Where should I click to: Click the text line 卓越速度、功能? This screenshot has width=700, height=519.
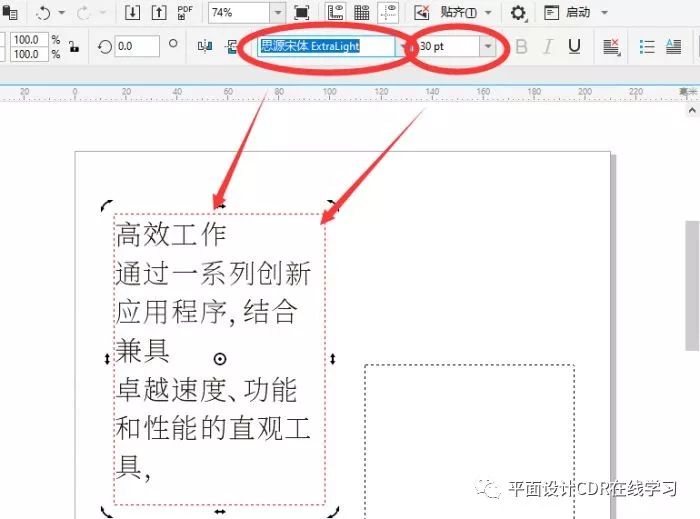pos(206,389)
